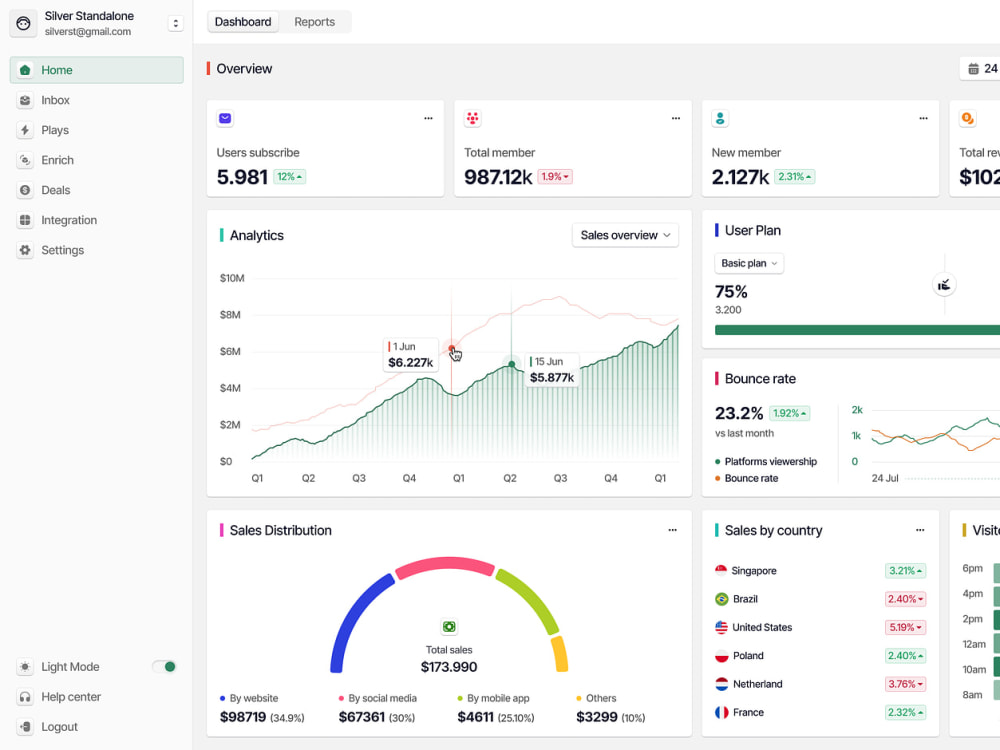Click the User Plan thumbs-up marker icon
Image resolution: width=1000 pixels, height=750 pixels.
coord(945,284)
